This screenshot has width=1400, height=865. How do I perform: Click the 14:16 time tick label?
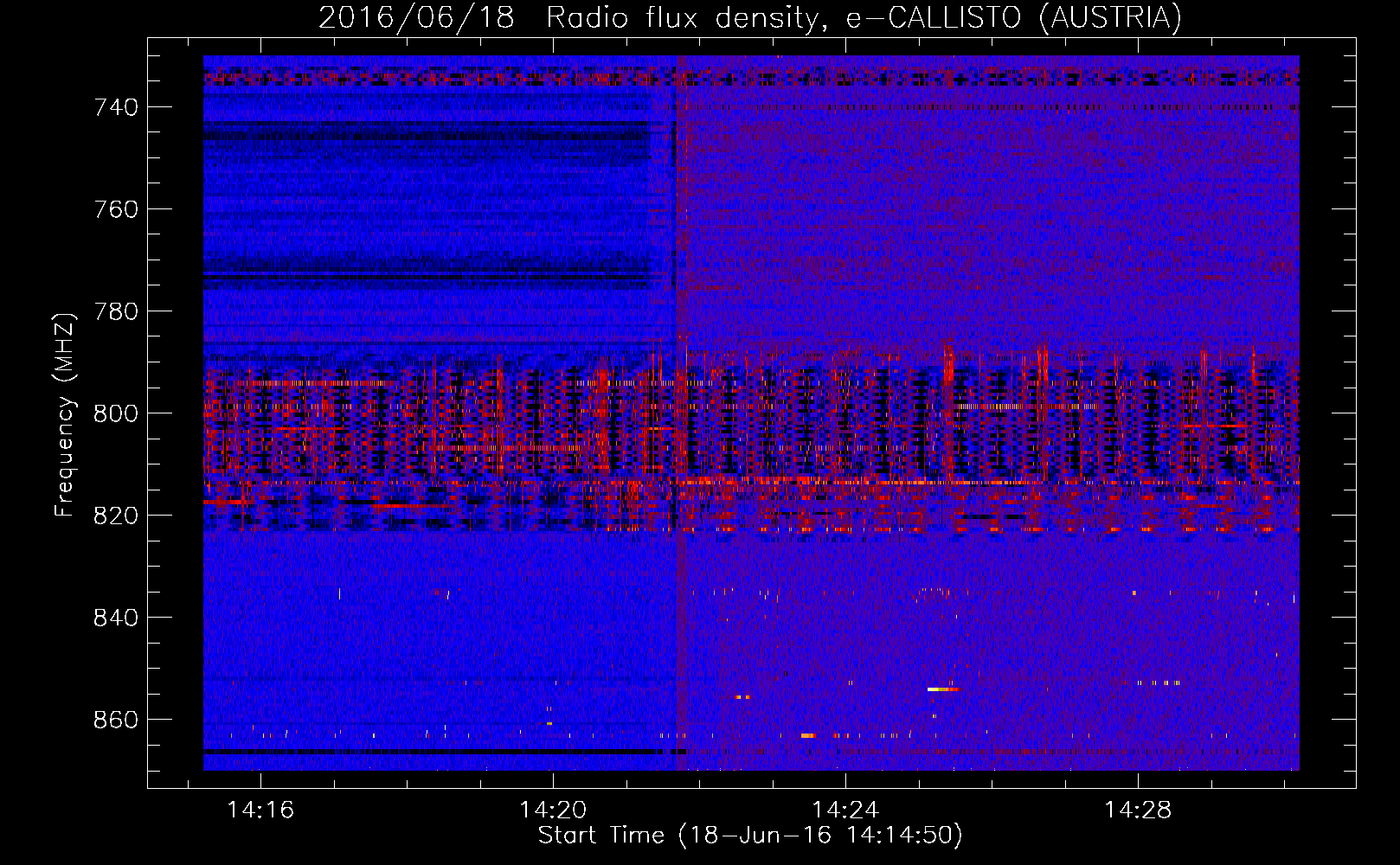click(x=260, y=810)
